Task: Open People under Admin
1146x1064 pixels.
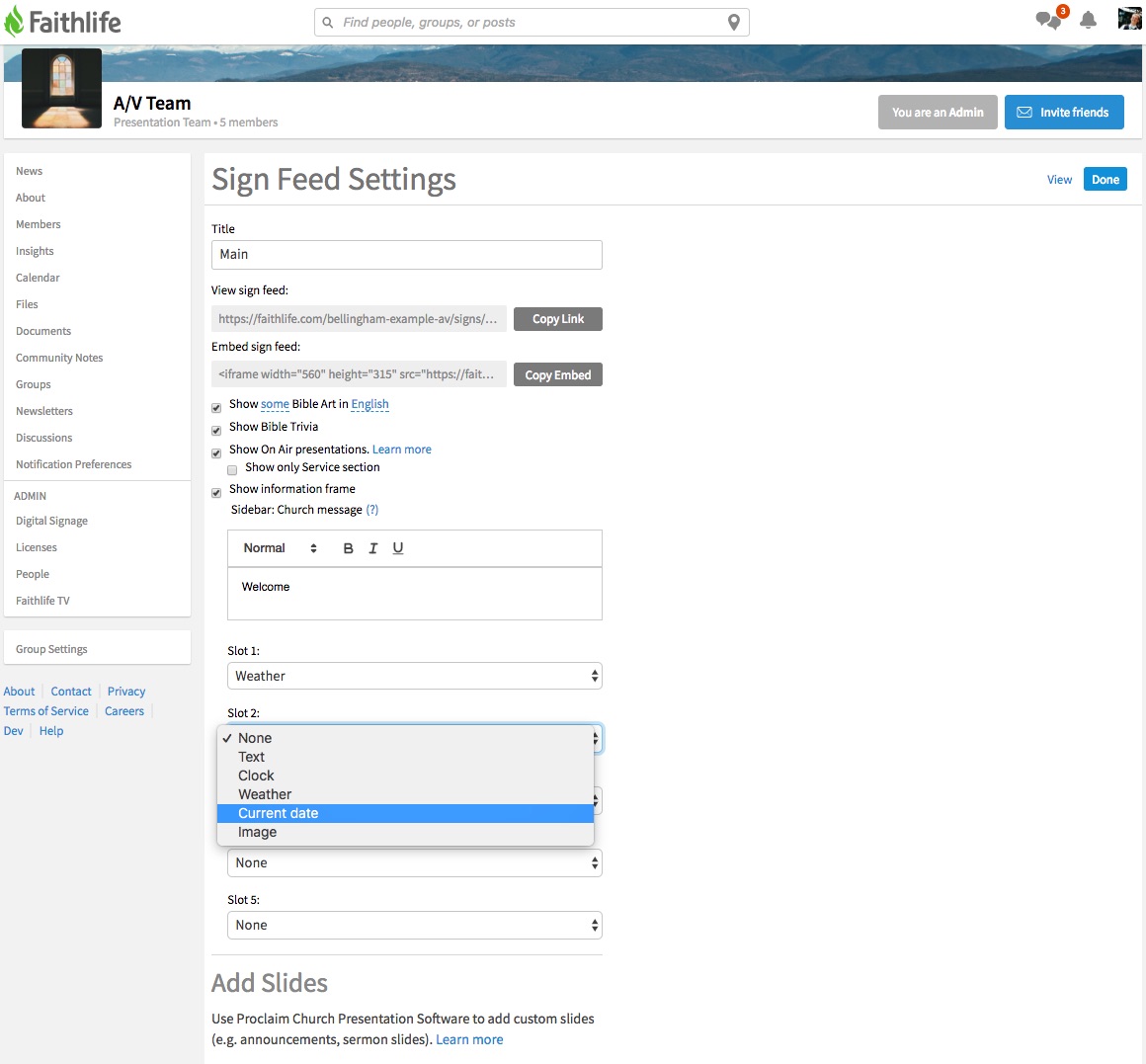Action: [x=33, y=574]
